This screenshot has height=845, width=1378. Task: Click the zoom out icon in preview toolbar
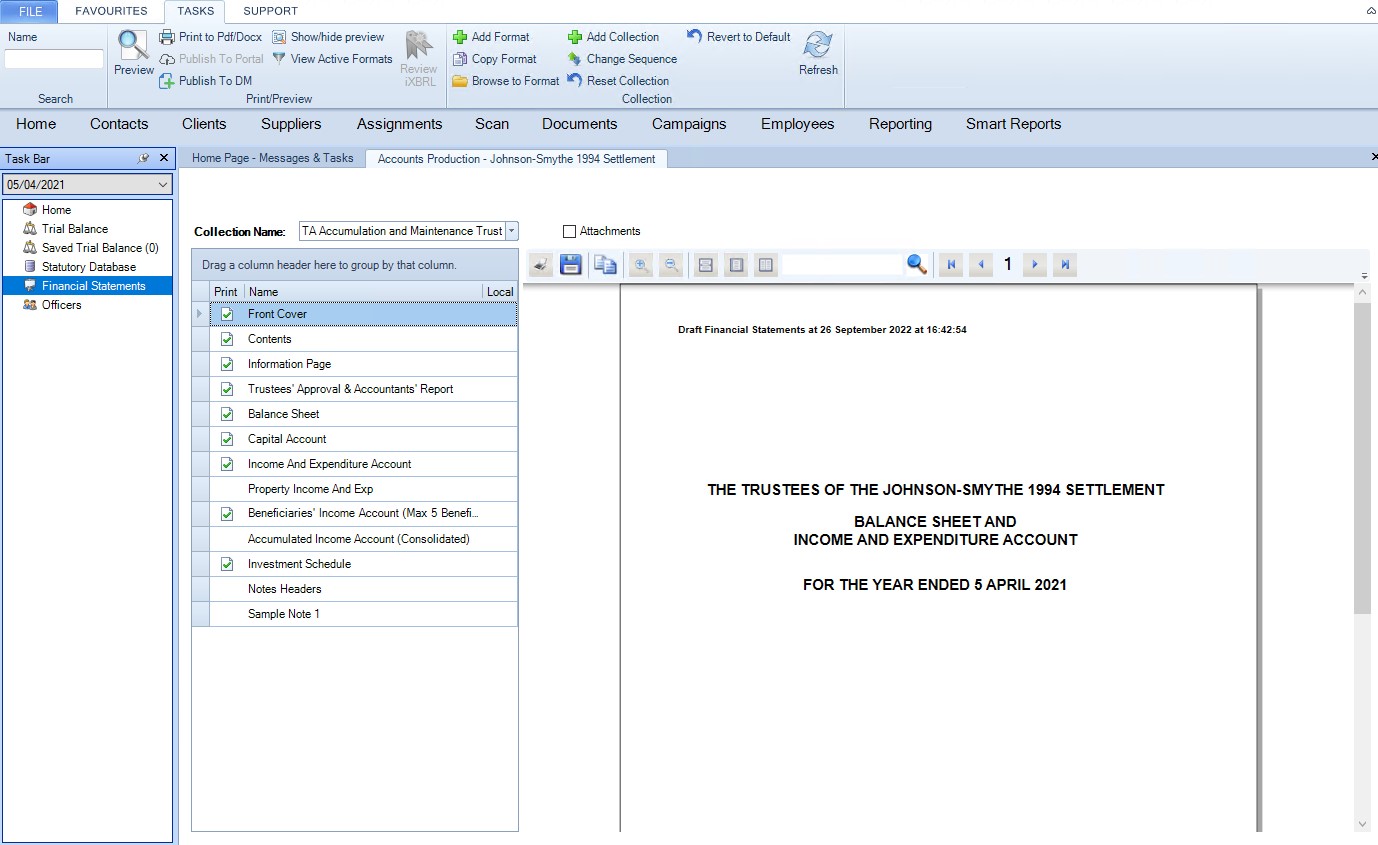tap(671, 265)
